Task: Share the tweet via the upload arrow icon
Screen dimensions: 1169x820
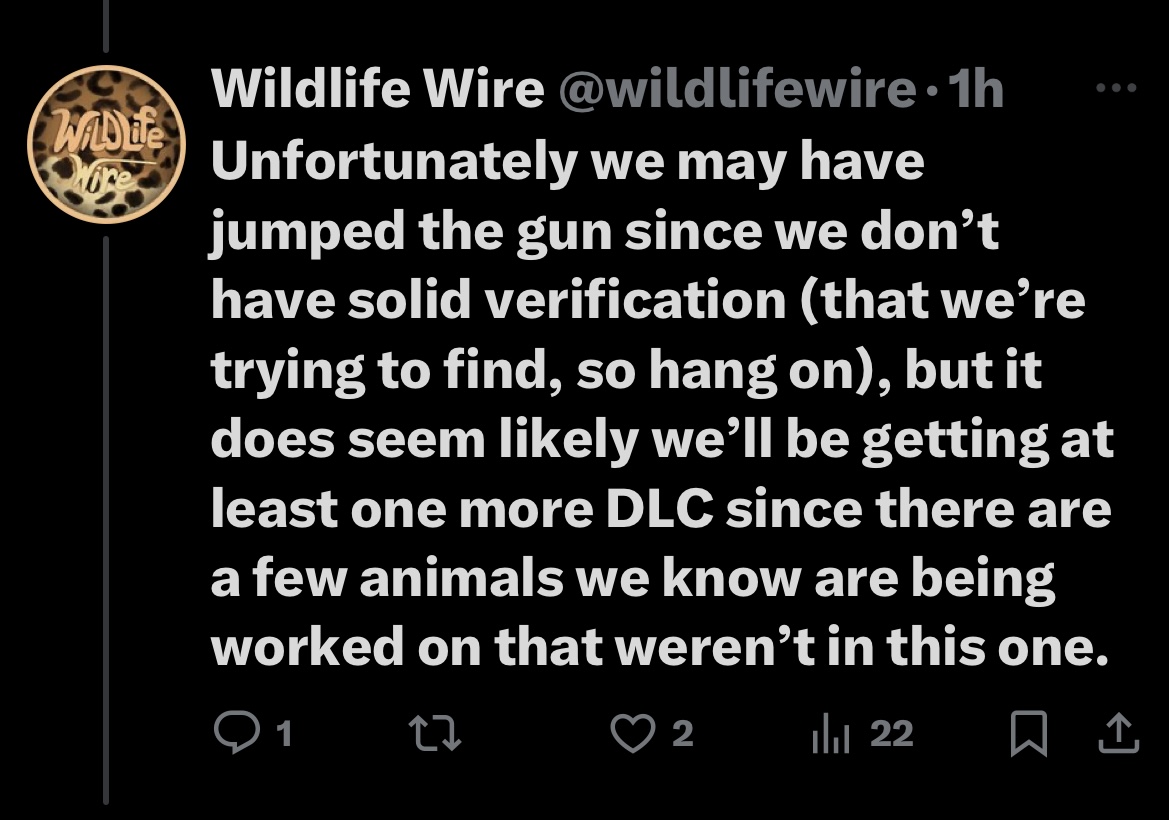Action: coord(1119,733)
